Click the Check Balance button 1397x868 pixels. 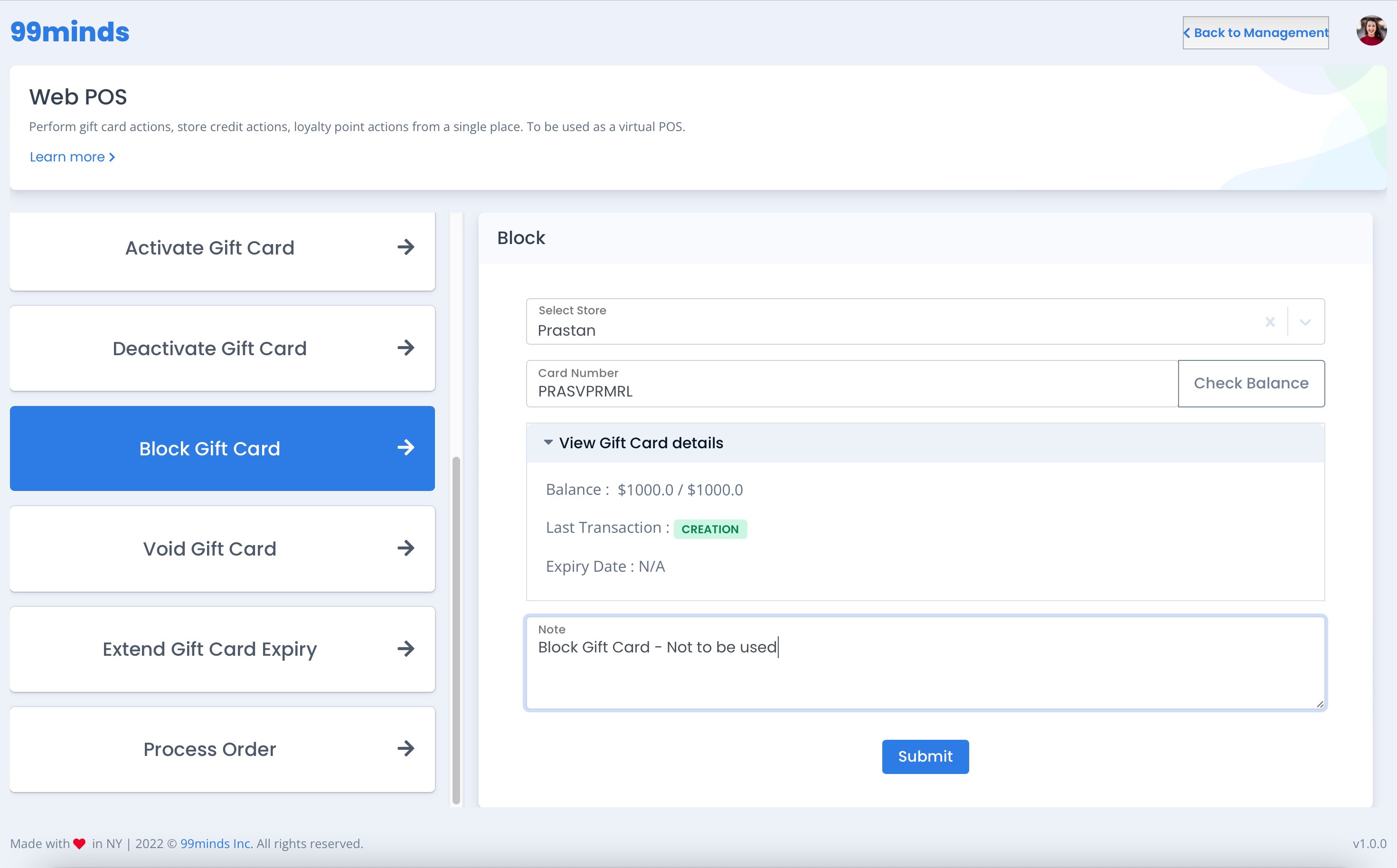(x=1251, y=384)
